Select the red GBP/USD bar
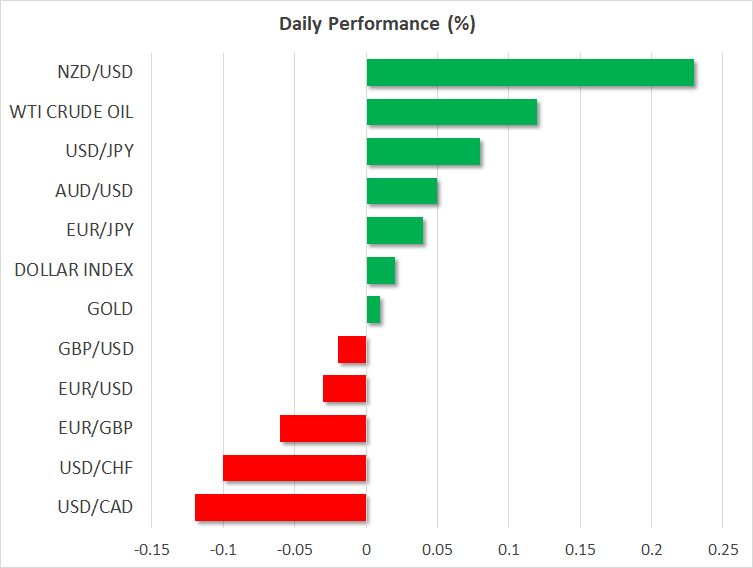 pos(352,349)
